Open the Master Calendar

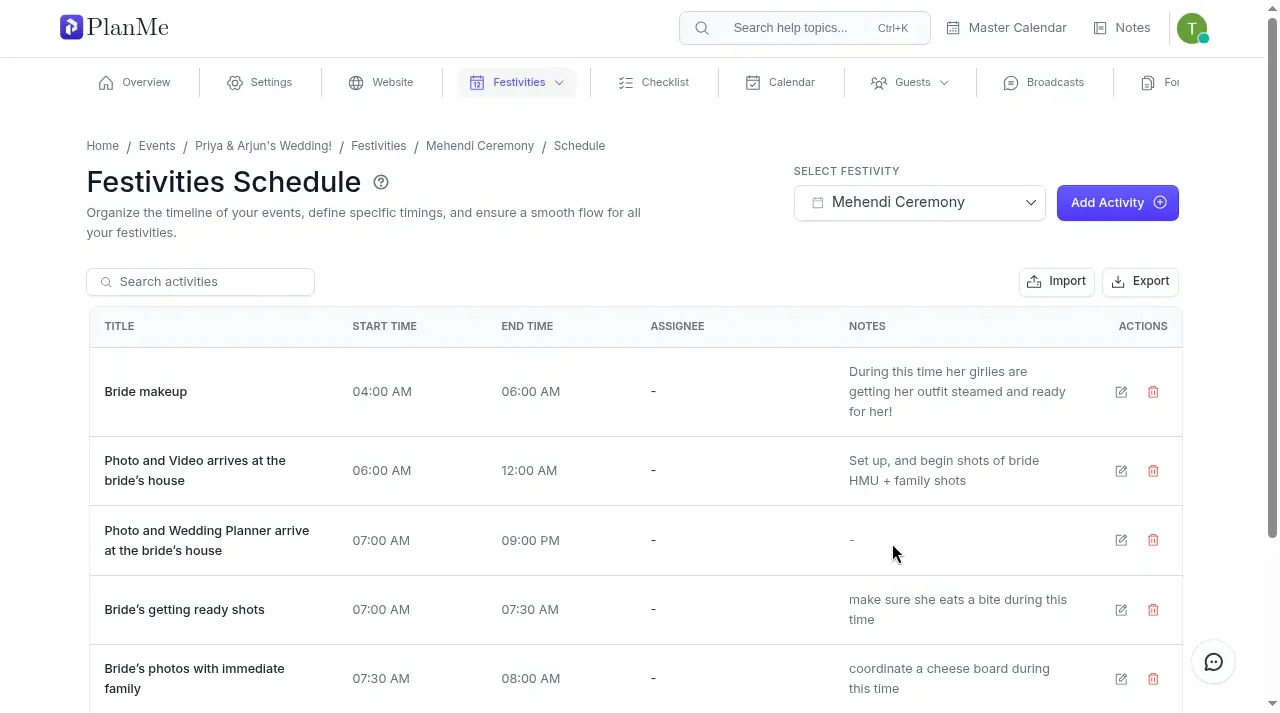coord(1007,28)
